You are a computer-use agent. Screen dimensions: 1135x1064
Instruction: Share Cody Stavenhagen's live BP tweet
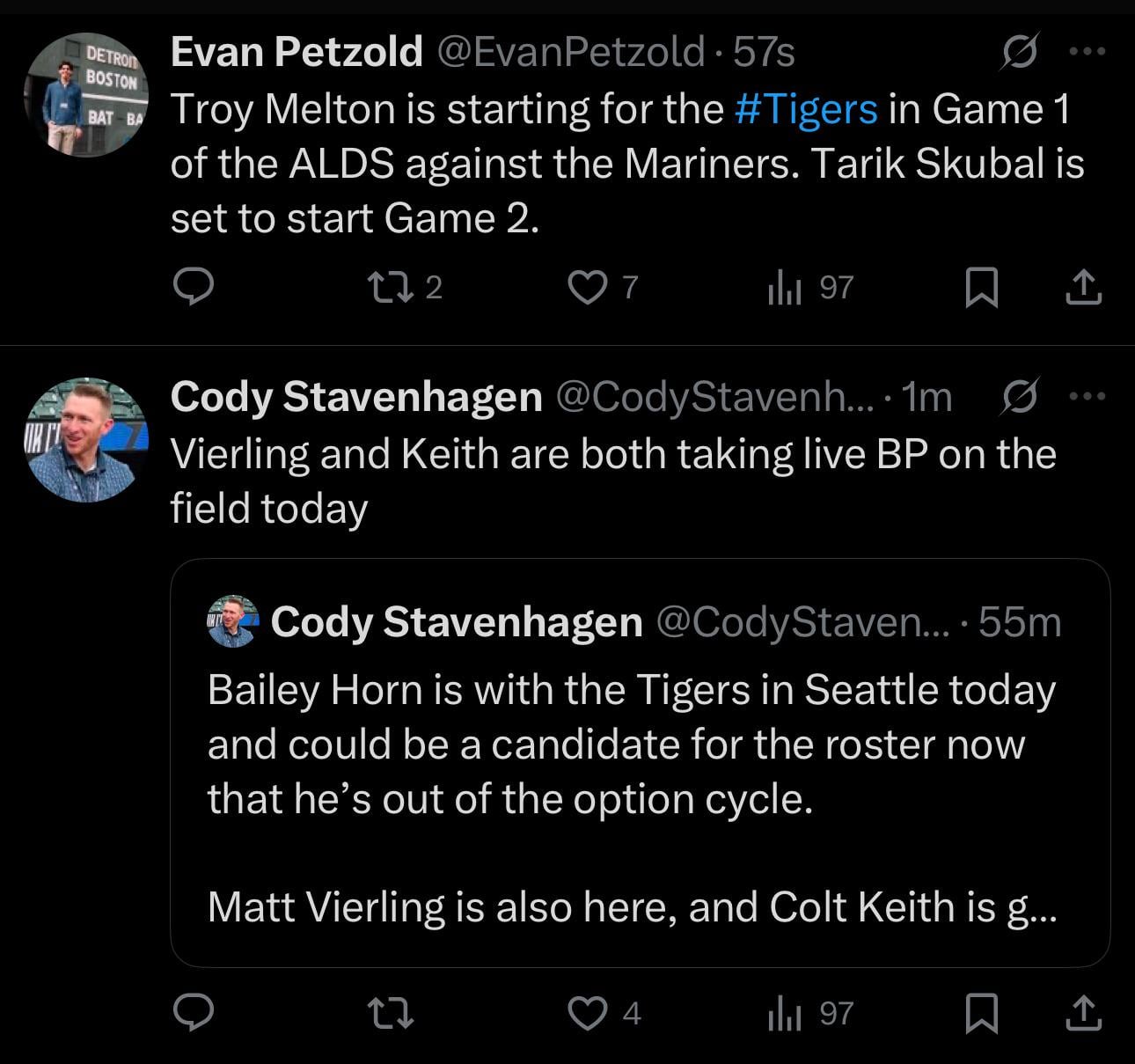click(1083, 1013)
